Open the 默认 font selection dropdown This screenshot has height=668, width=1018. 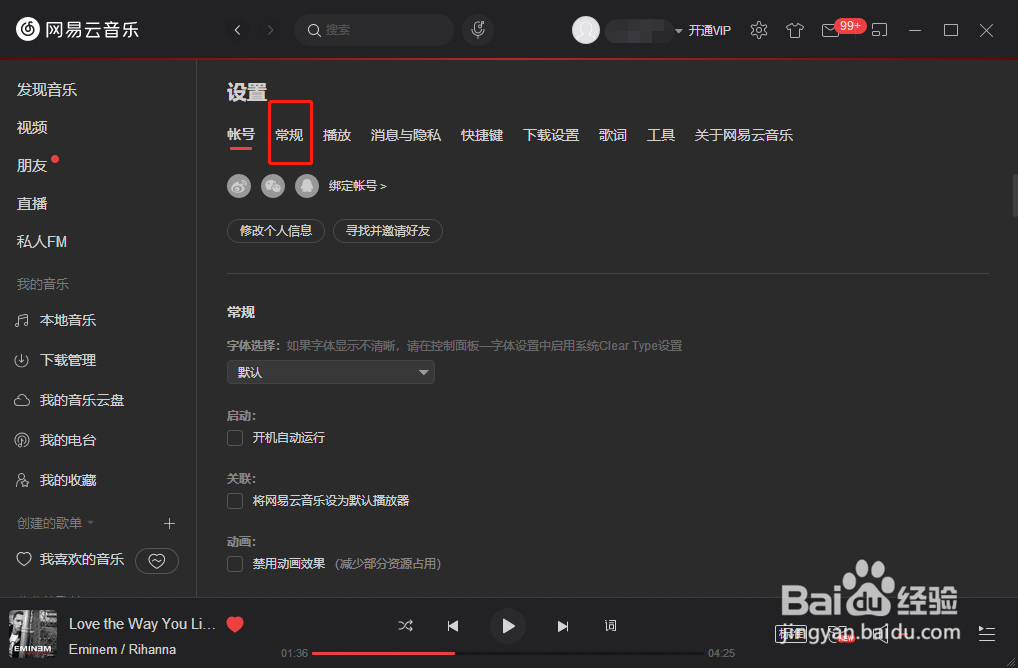(330, 371)
